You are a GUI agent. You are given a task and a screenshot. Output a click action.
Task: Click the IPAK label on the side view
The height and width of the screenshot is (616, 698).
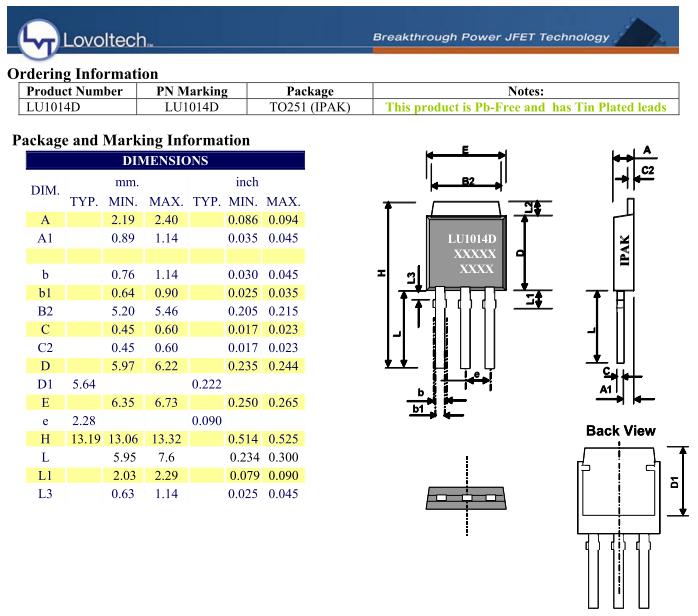625,251
